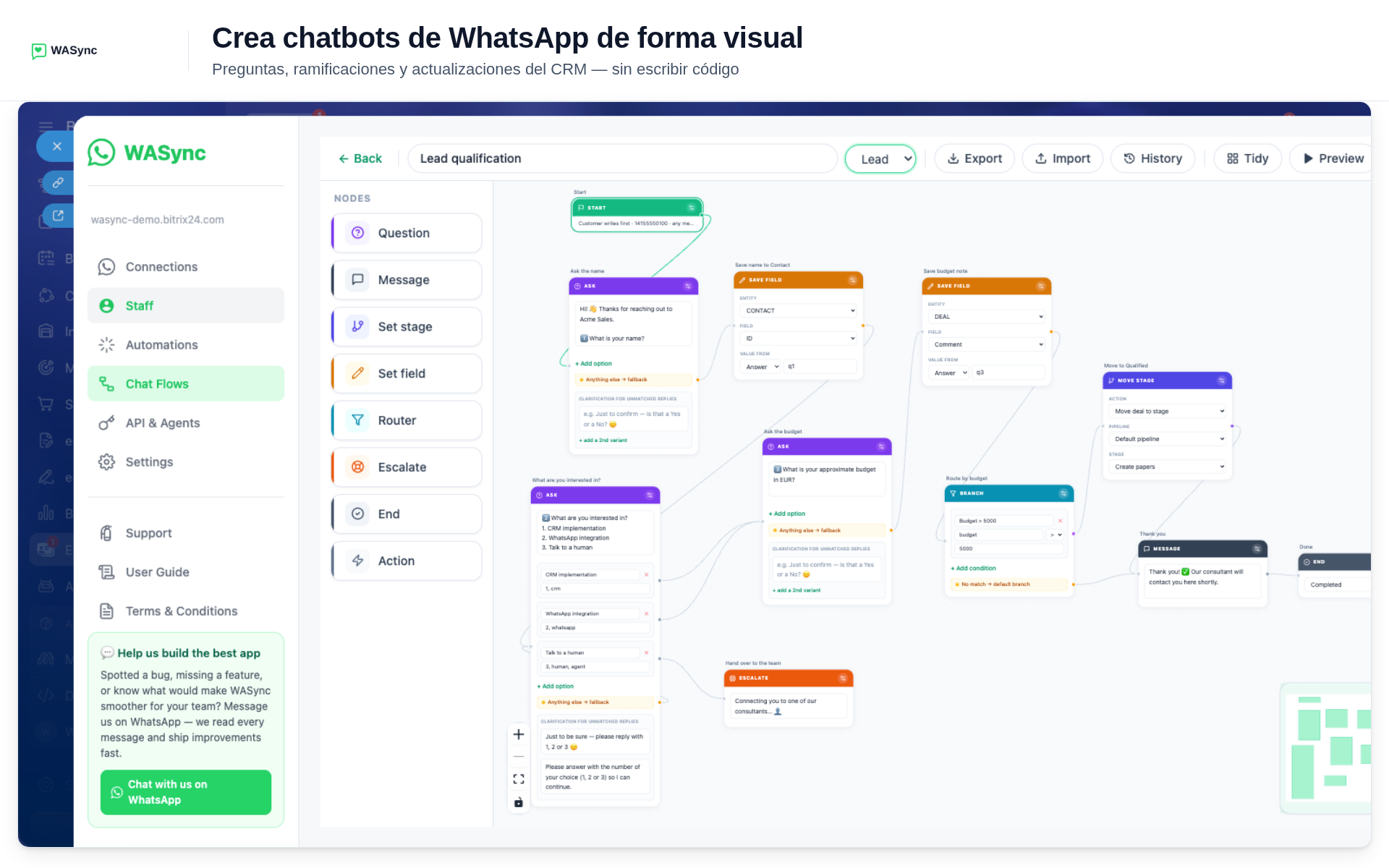Open Automations in the sidebar
Image resolution: width=1389 pixels, height=868 pixels.
point(186,345)
